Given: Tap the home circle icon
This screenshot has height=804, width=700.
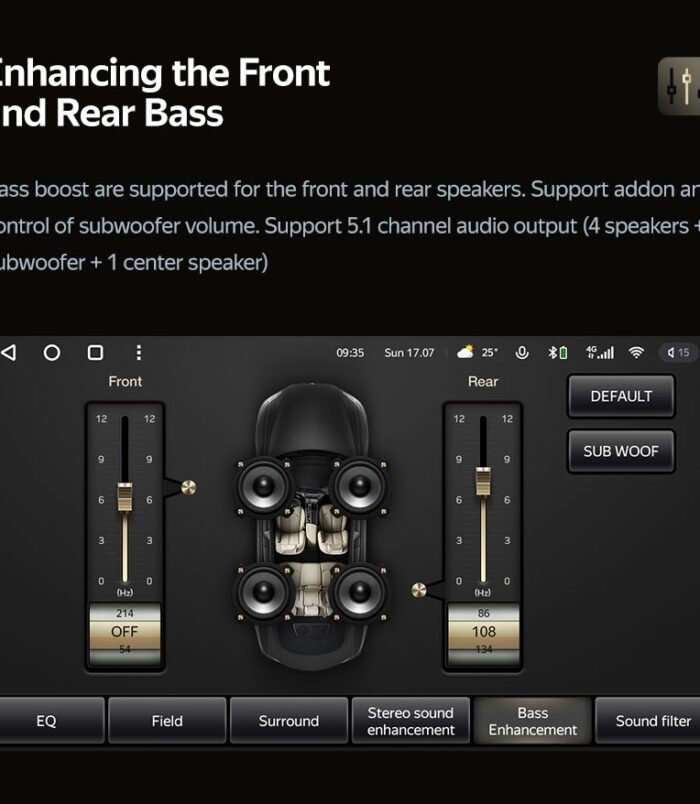Looking at the screenshot, I should click(52, 353).
